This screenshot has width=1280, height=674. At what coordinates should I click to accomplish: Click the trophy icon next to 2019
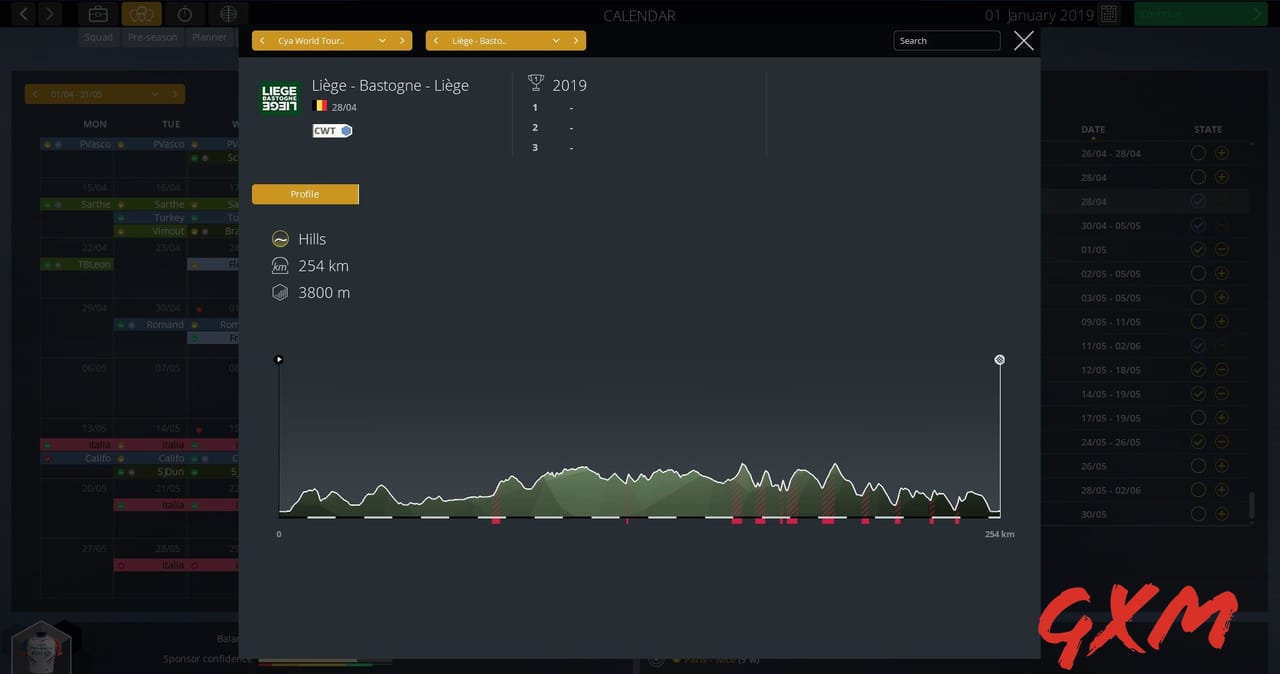point(536,84)
